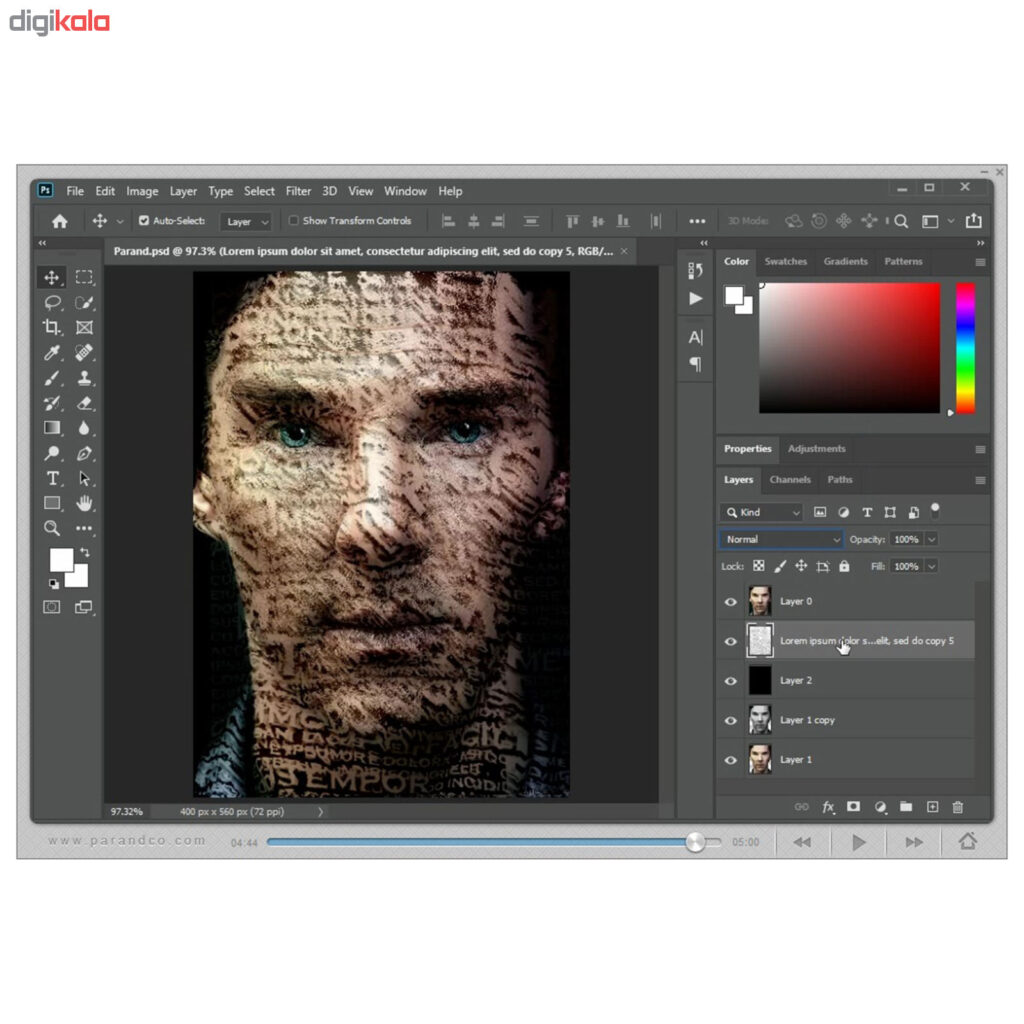The width and height of the screenshot is (1024, 1024).
Task: Uncheck the Auto-Select checkbox
Action: pyautogui.click(x=144, y=221)
